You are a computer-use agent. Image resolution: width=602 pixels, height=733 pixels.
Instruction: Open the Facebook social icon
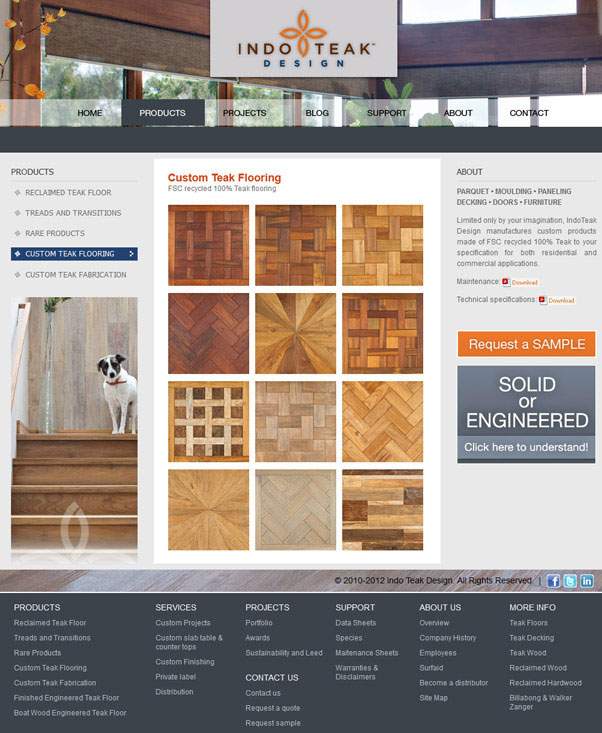pyautogui.click(x=553, y=581)
